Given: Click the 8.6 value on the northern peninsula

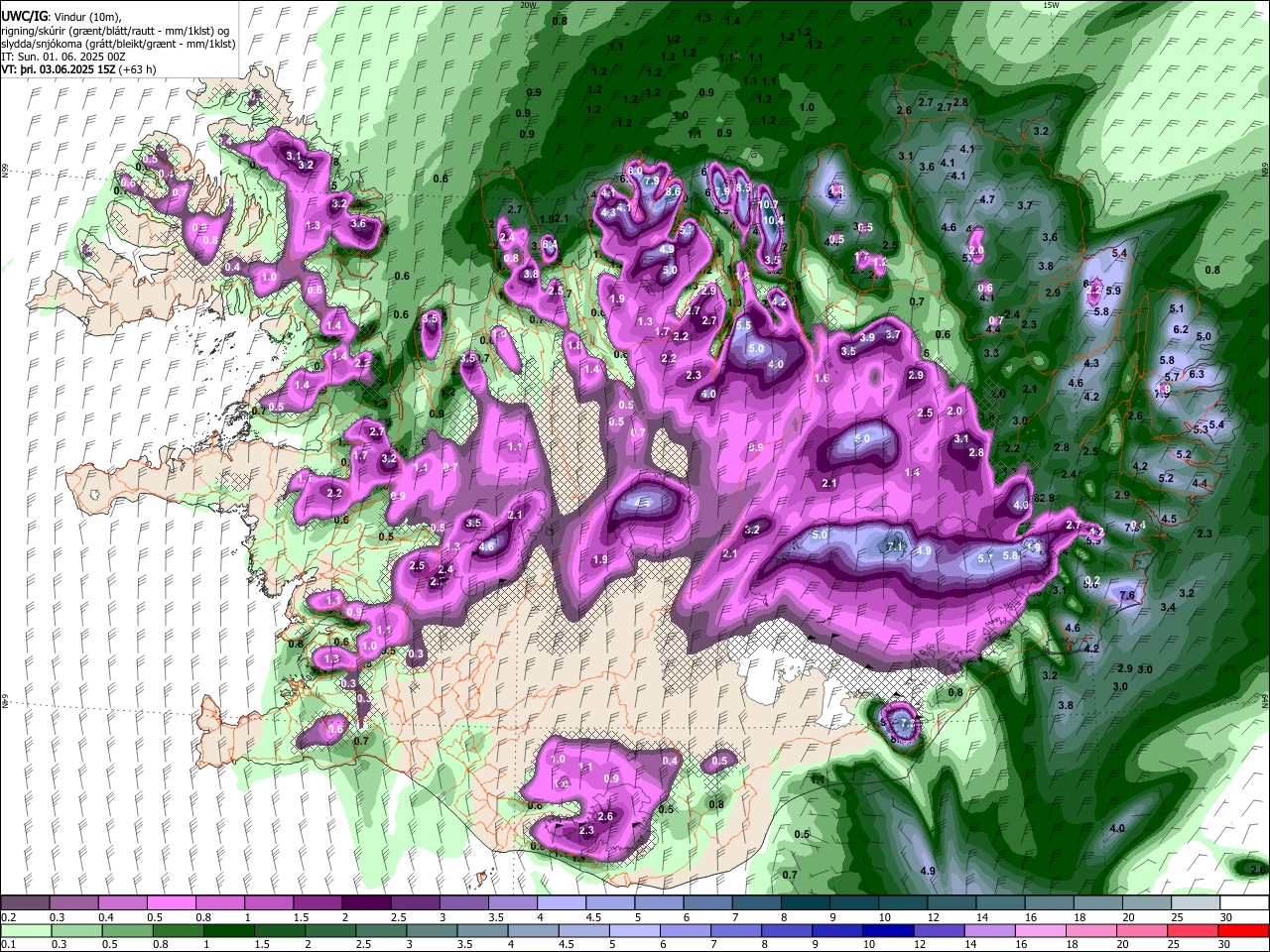Looking at the screenshot, I should (674, 191).
